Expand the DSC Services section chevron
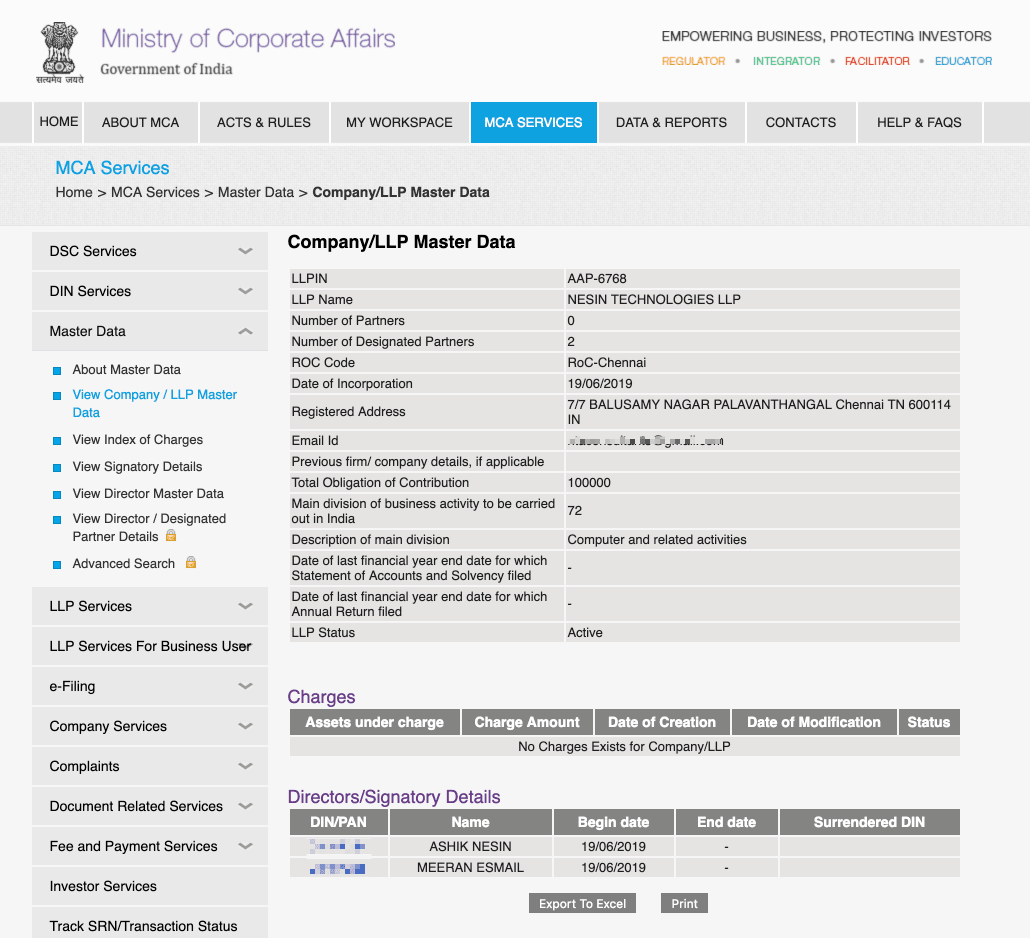 click(x=245, y=251)
